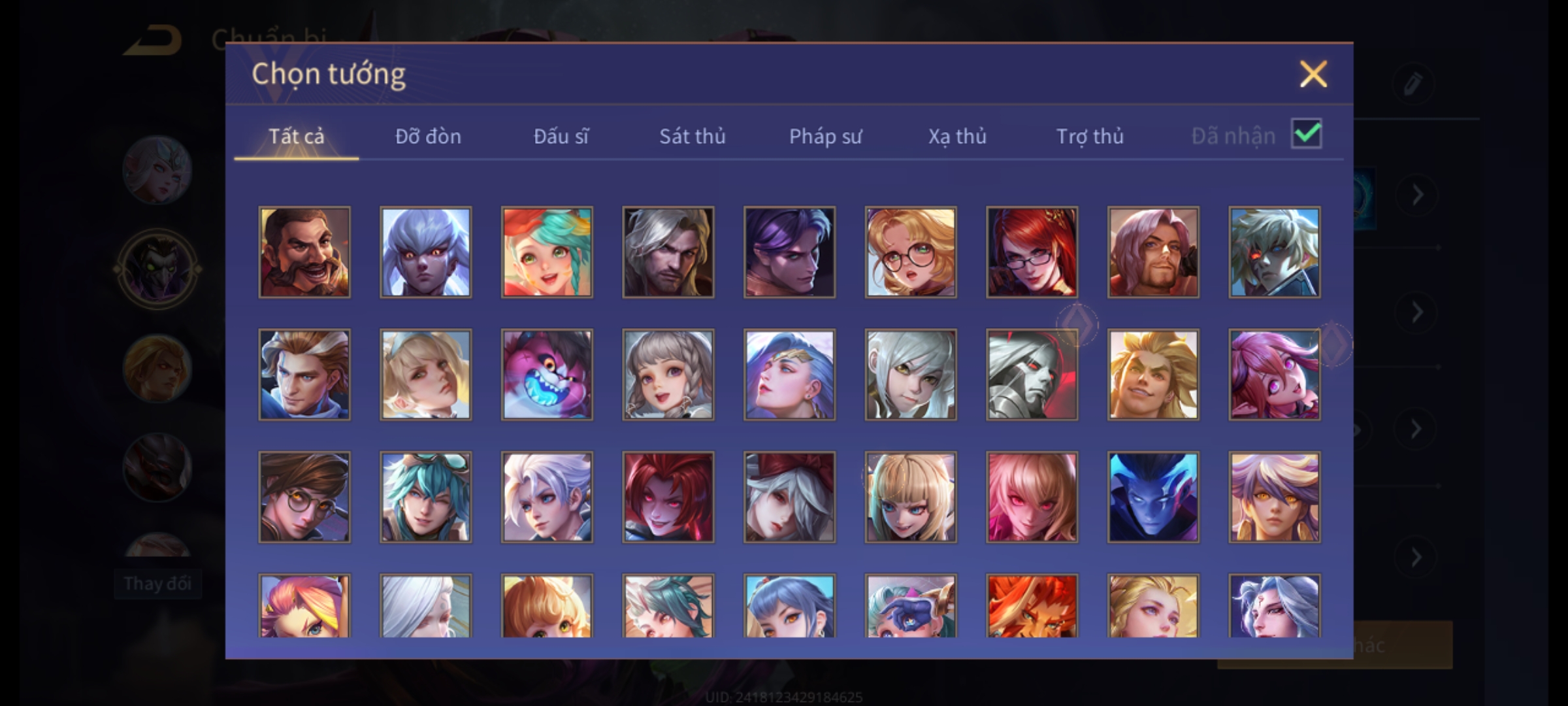Filter heroes by Xạ thủ
The height and width of the screenshot is (706, 1568).
pyautogui.click(x=957, y=136)
